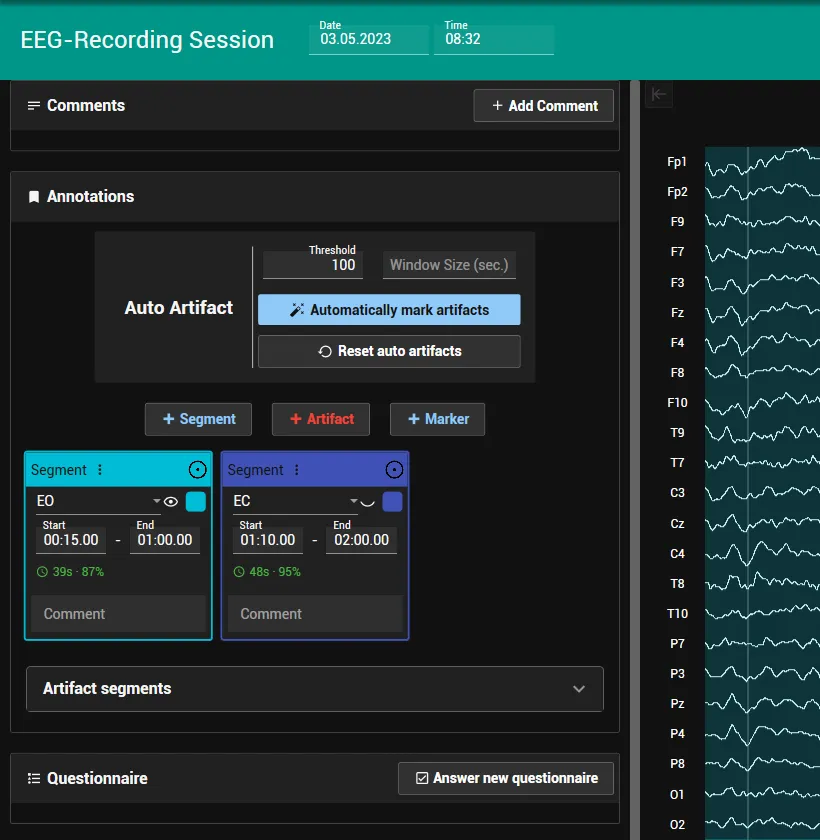Edit the EC segment start time 01:10.00
The width and height of the screenshot is (820, 840).
pos(267,539)
